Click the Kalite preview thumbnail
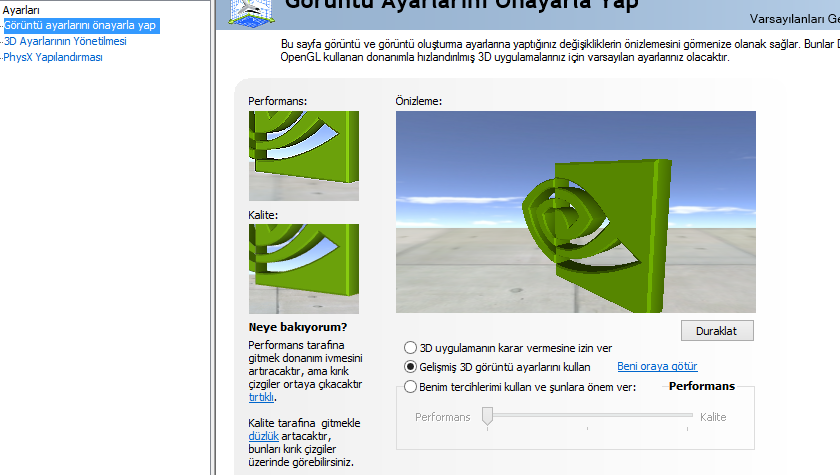The height and width of the screenshot is (475, 840). (x=304, y=269)
